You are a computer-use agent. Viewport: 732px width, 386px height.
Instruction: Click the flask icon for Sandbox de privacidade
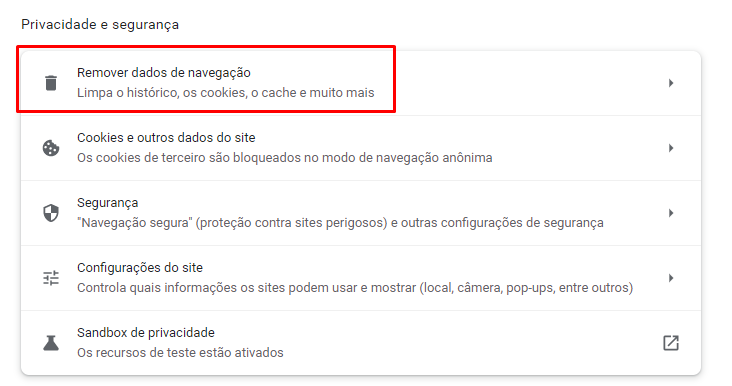point(51,343)
